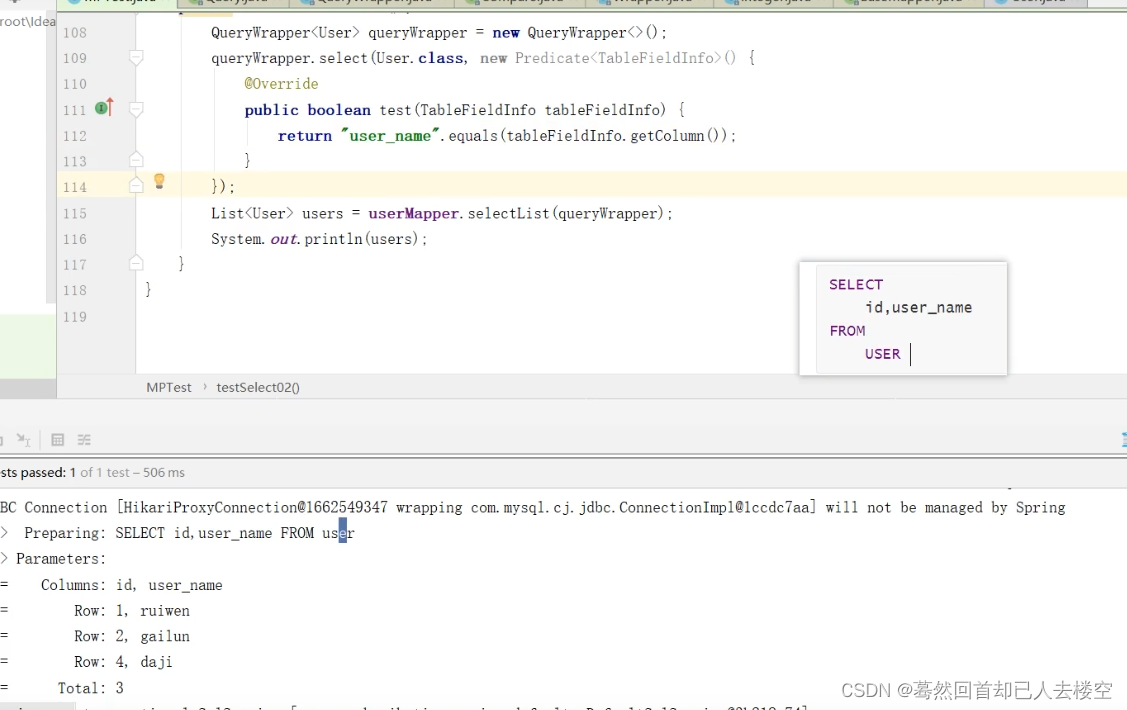Toggle the fold end marker on line 117
1127x710 pixels.
click(136, 263)
